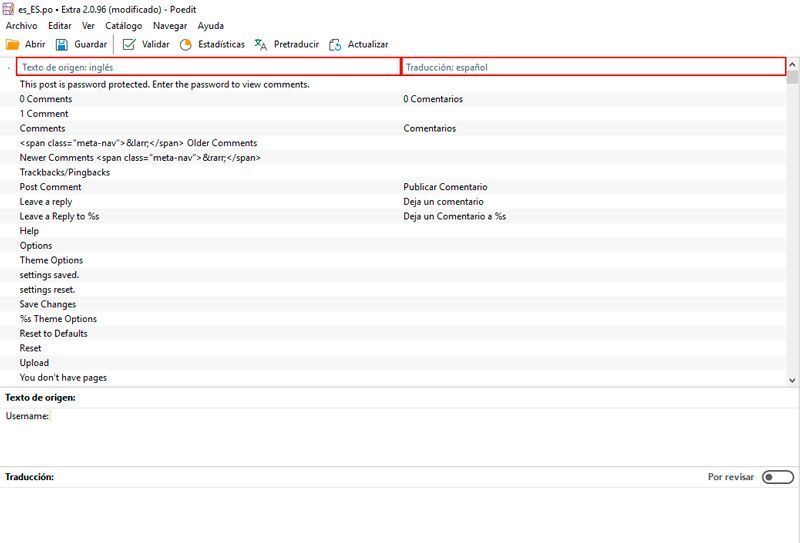
Task: Click the Actualizar refresh icon
Action: [335, 44]
